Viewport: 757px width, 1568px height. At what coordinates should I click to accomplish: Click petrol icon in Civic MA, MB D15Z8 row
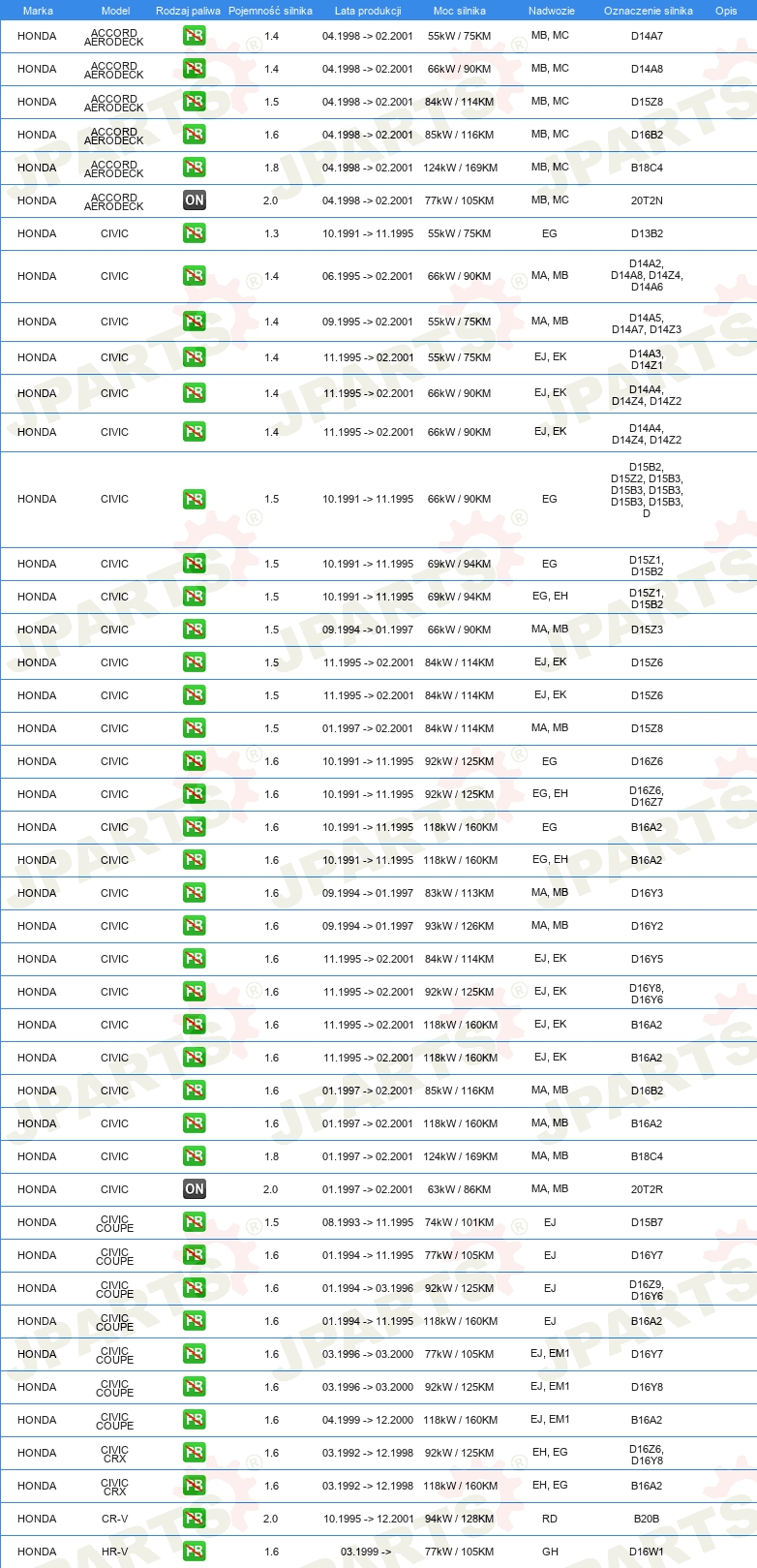(195, 728)
